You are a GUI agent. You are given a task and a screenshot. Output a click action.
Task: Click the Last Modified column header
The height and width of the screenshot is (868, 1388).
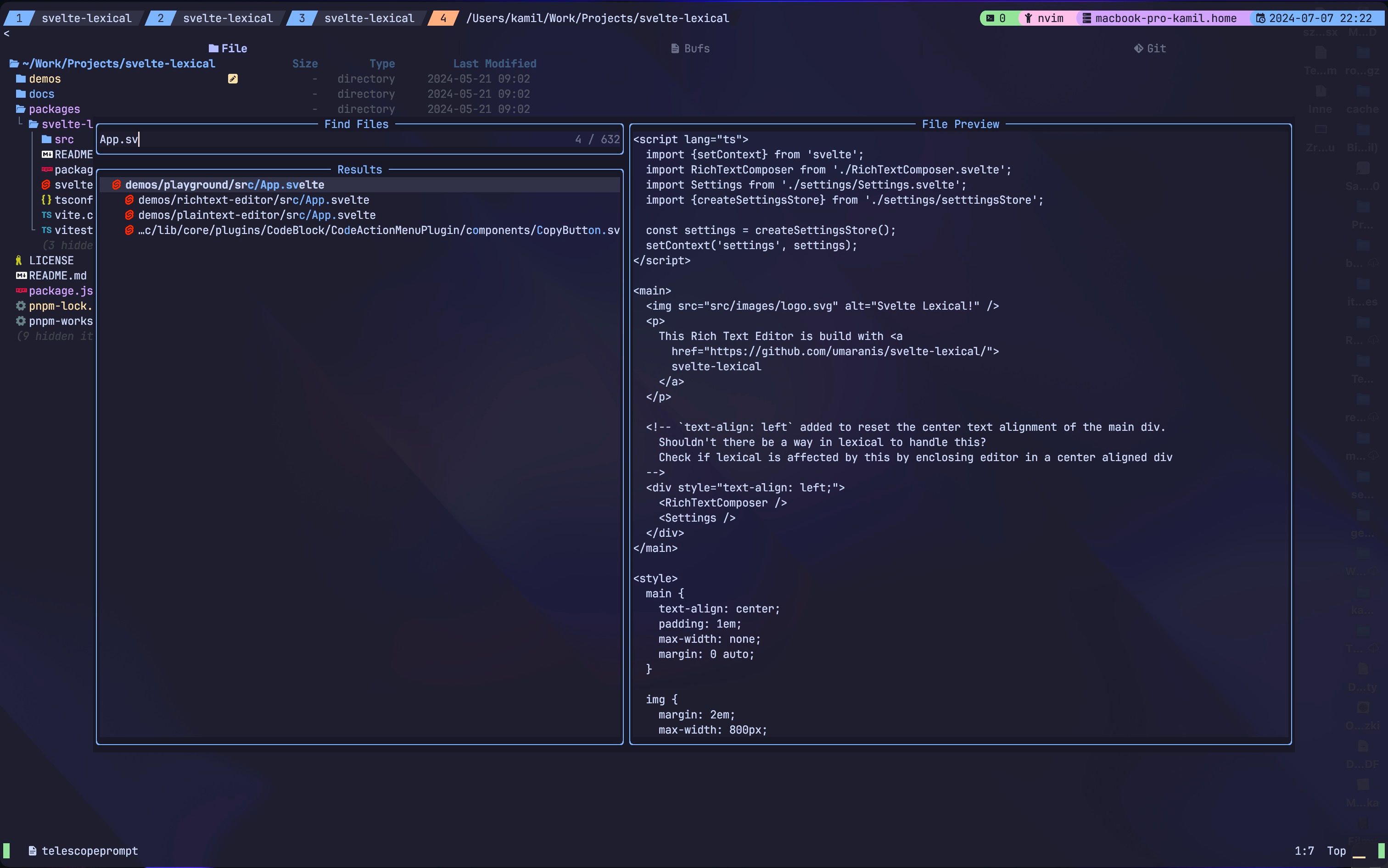(494, 64)
